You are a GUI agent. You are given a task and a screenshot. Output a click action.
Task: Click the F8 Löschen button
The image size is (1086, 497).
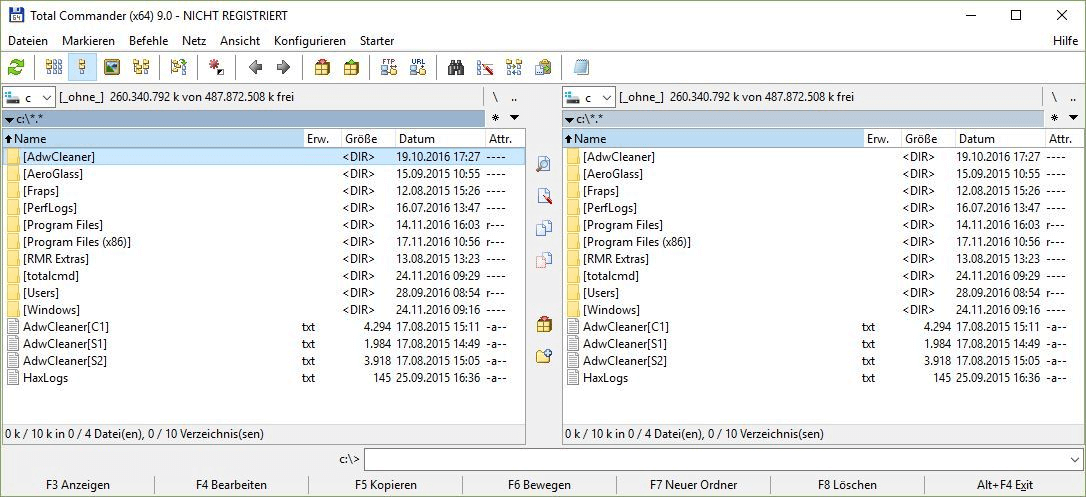[x=847, y=485]
